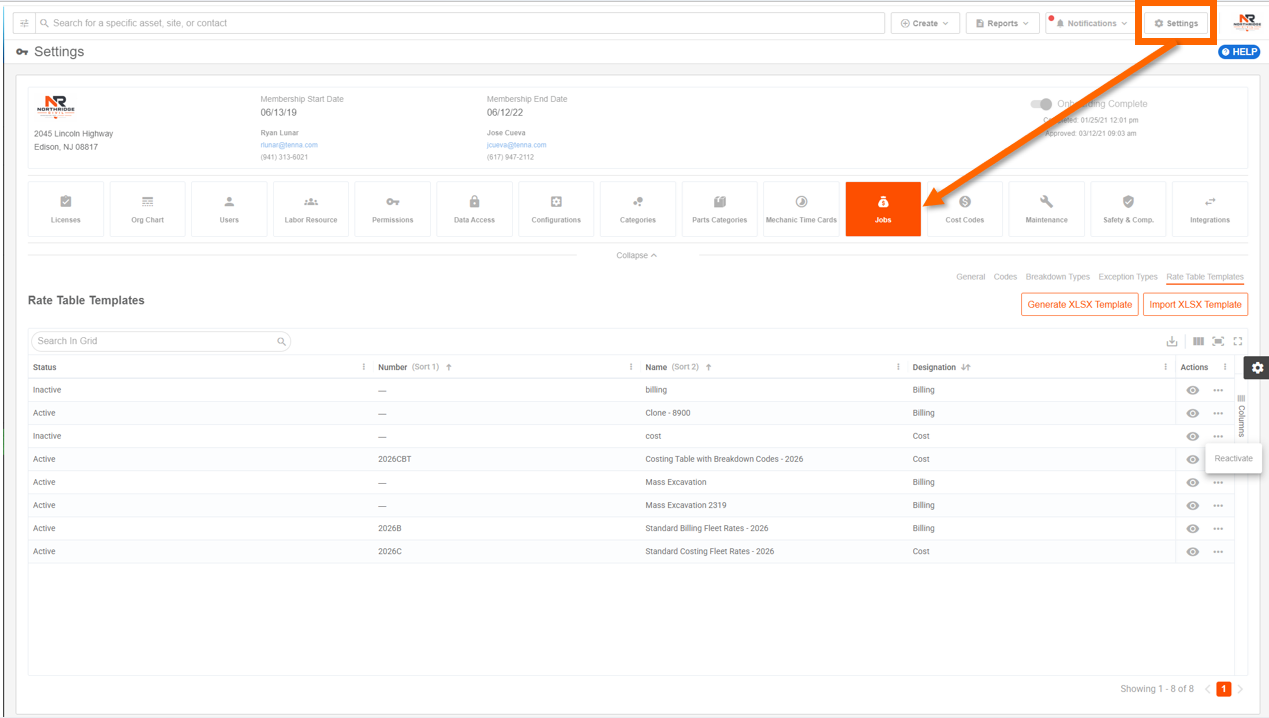
Task: Click Import XLSX Template
Action: point(1195,304)
